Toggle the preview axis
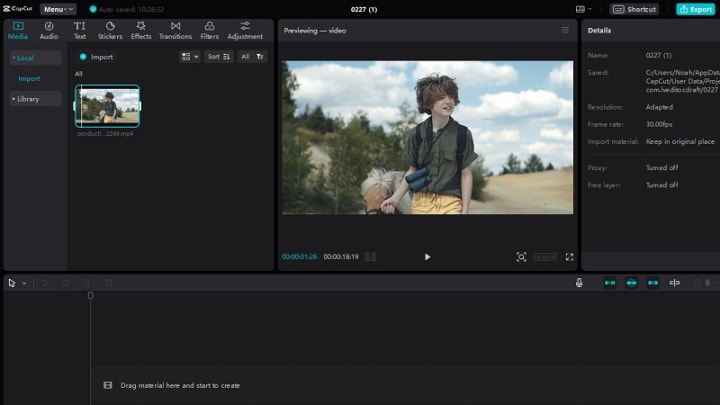This screenshot has width=720, height=405. point(675,283)
